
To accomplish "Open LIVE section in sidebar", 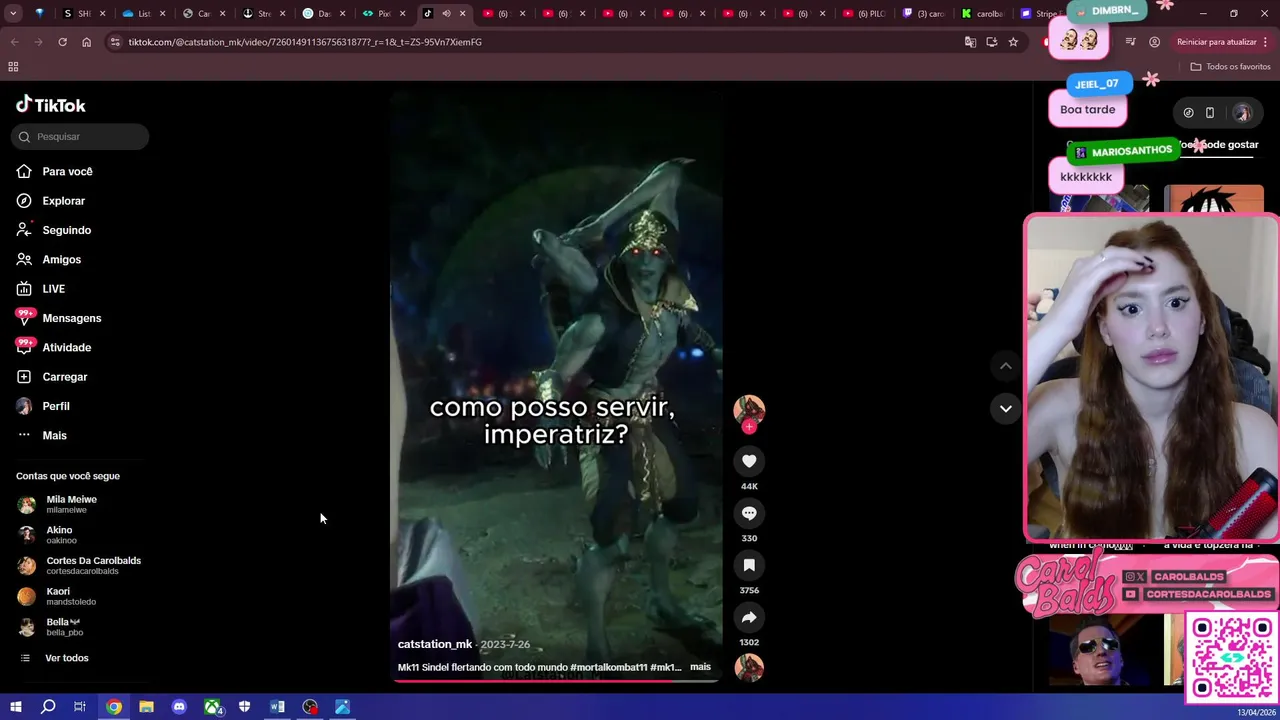I will click(41, 288).
